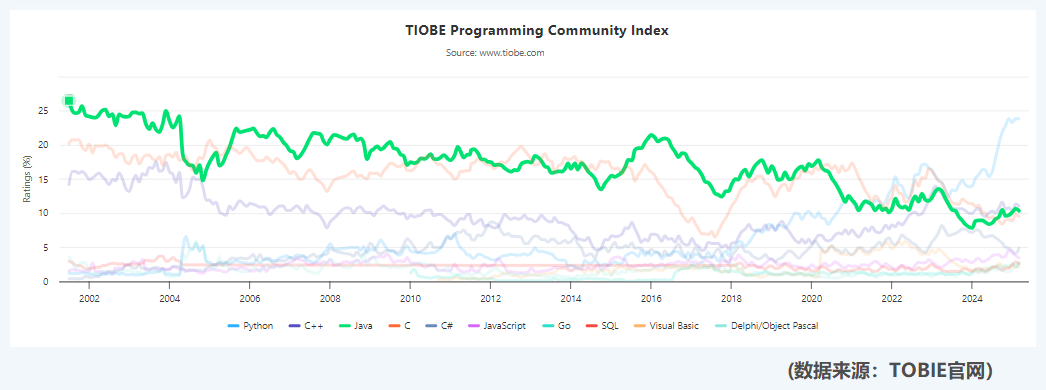1046x390 pixels.
Task: Click the green Java data point marker
Action: [69, 101]
